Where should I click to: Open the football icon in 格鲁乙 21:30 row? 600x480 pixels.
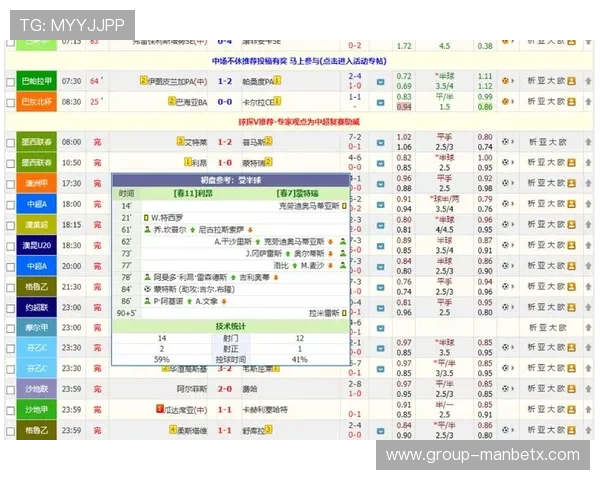click(x=506, y=286)
